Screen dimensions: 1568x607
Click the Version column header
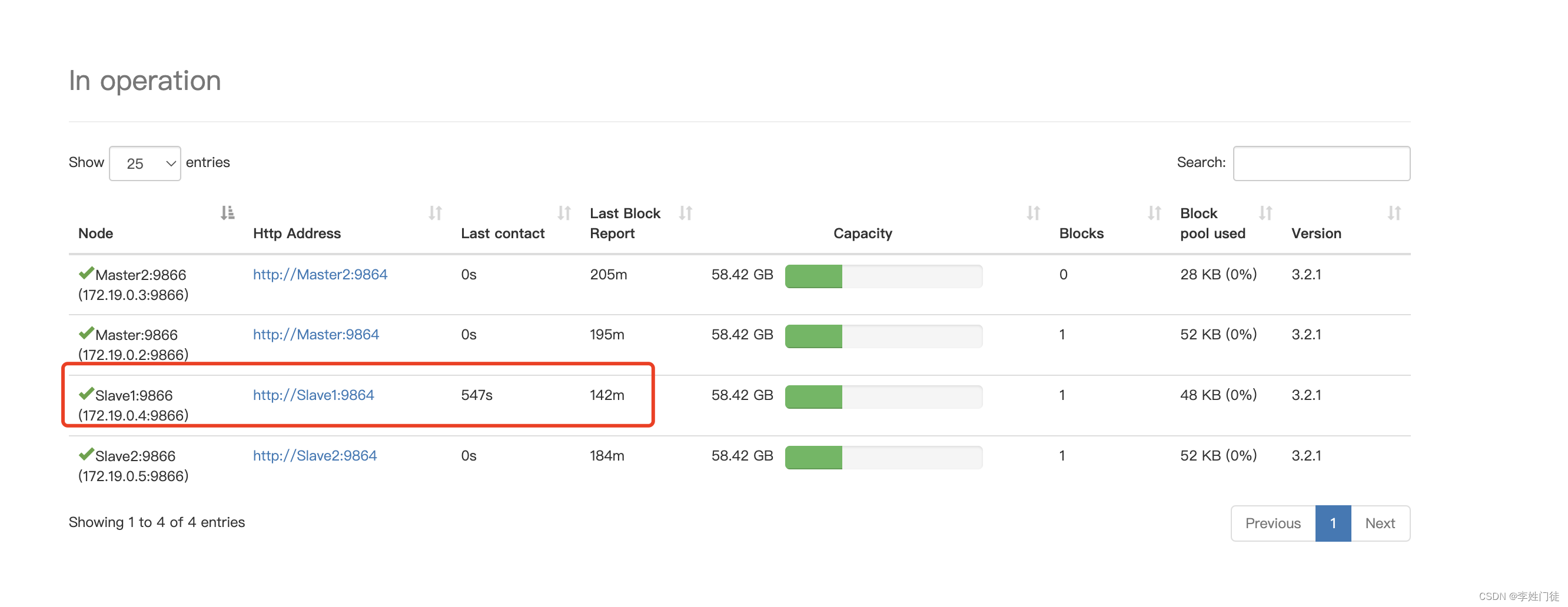(1316, 234)
